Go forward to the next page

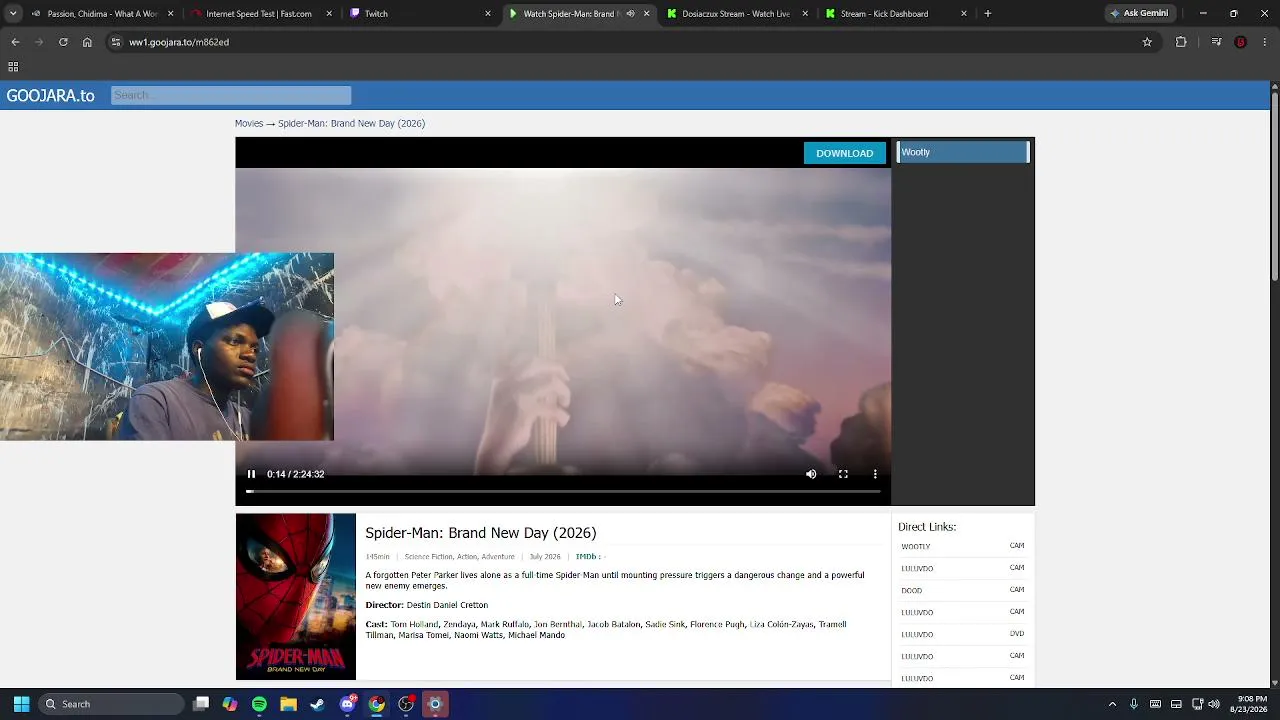coord(39,42)
